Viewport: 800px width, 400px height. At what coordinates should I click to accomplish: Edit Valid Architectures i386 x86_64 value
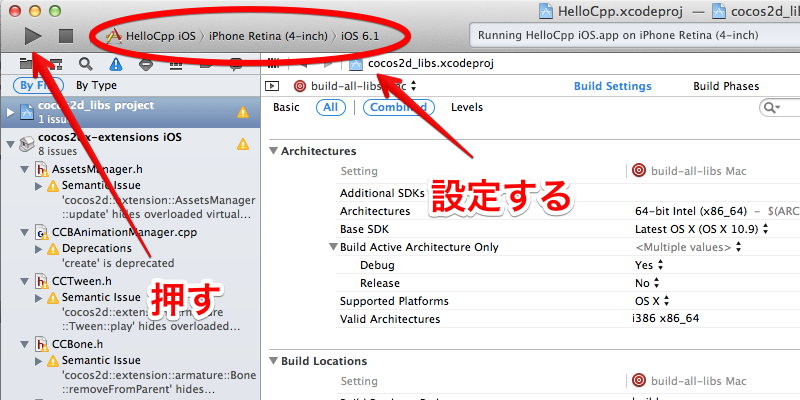[665, 319]
